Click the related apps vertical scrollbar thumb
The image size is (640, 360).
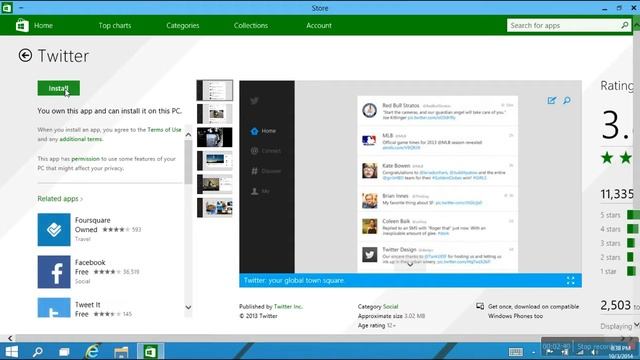tap(188, 162)
